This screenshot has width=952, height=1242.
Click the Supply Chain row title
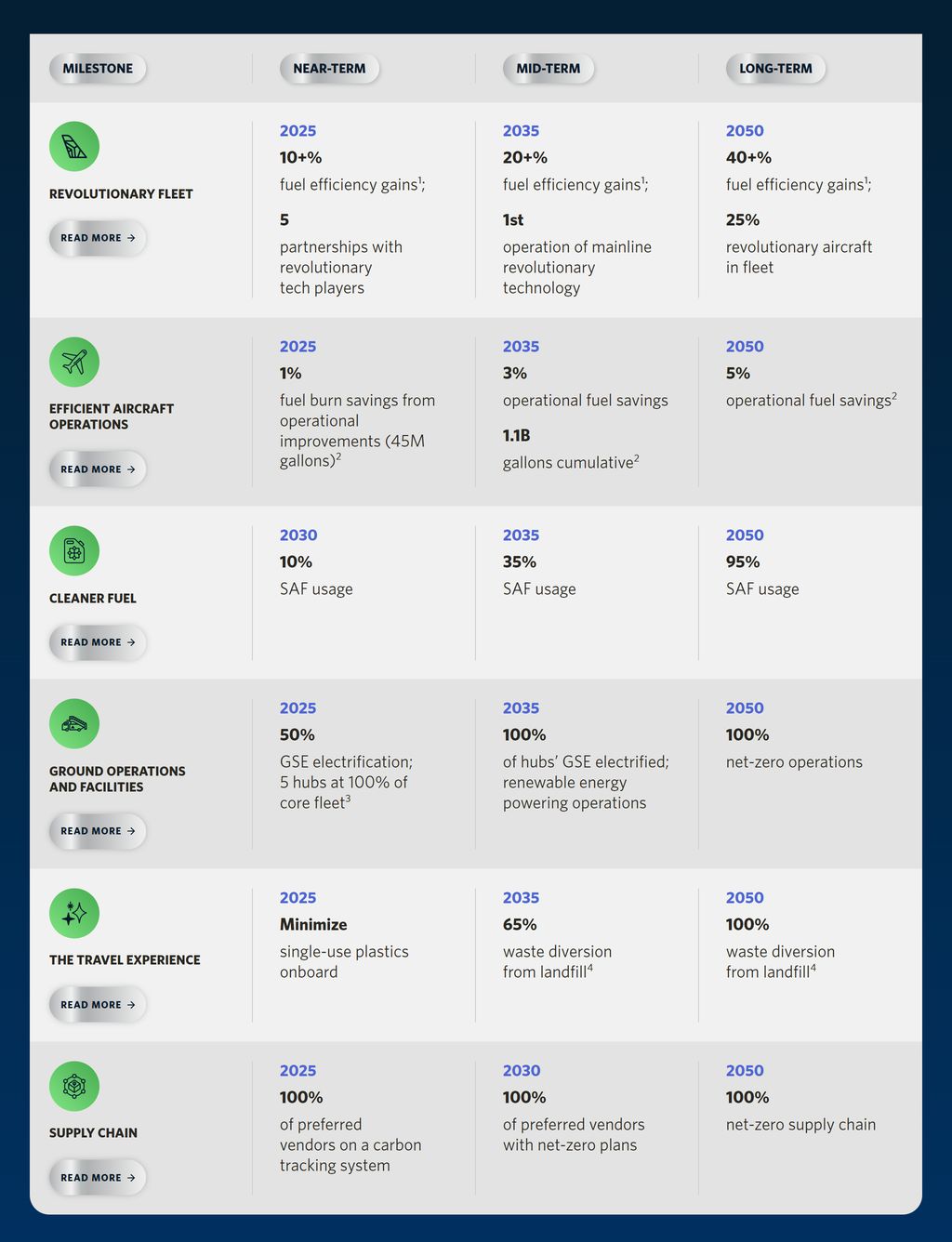click(x=93, y=1133)
